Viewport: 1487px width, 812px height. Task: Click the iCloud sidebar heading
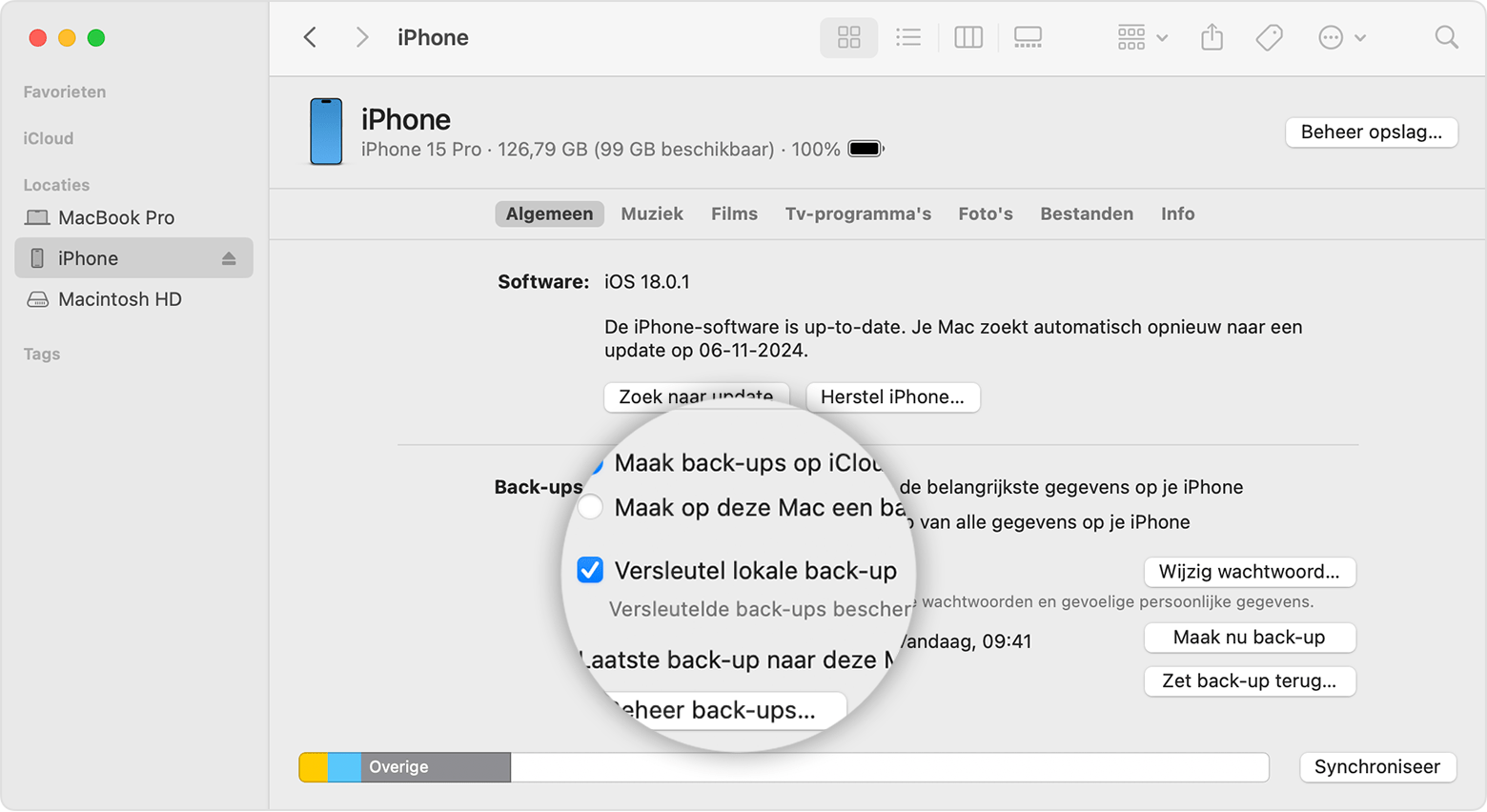pyautogui.click(x=49, y=138)
